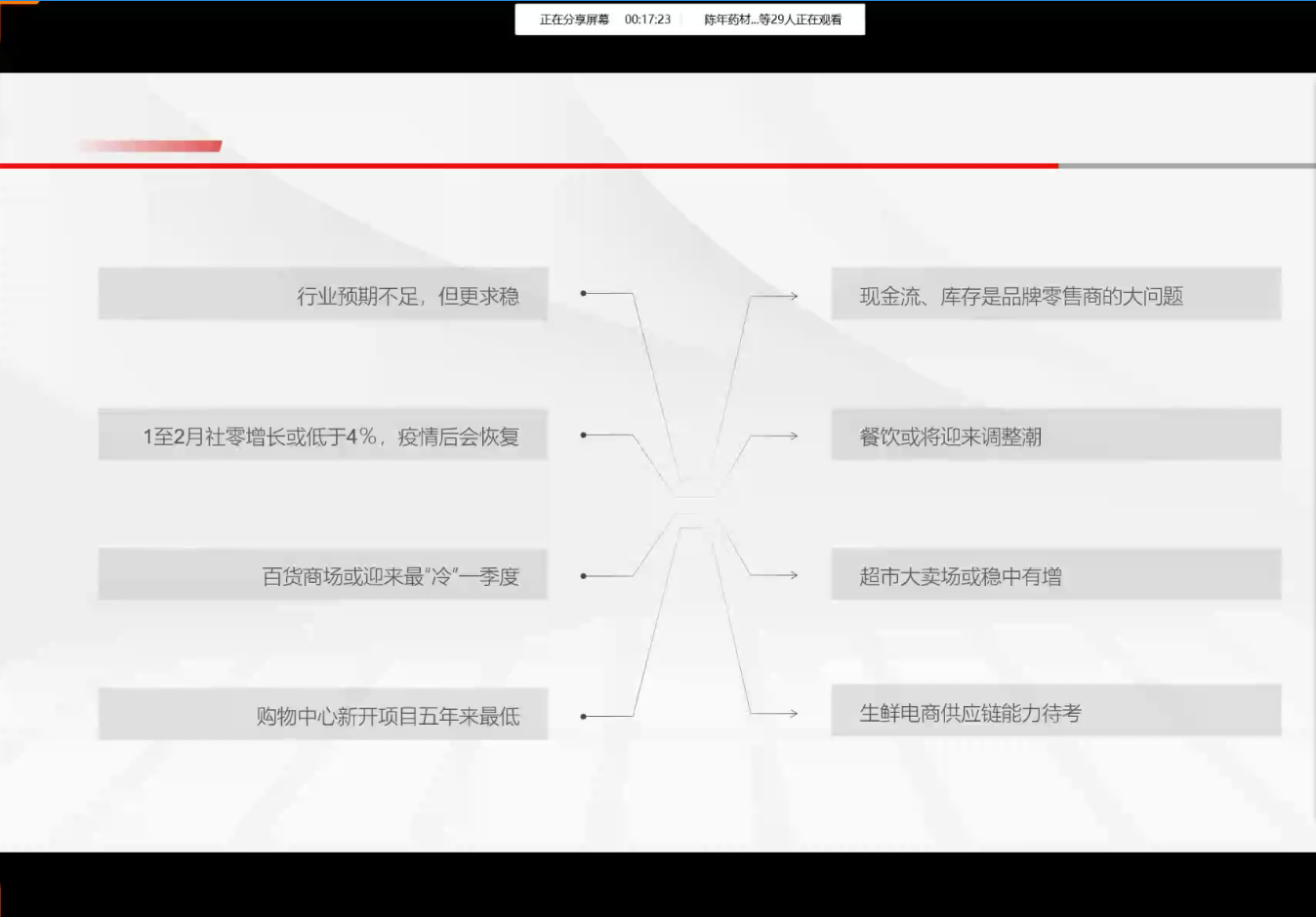This screenshot has height=917, width=1316.
Task: Click the '生鲜电商供应链能力待考' text box
Action: pyautogui.click(x=1055, y=712)
